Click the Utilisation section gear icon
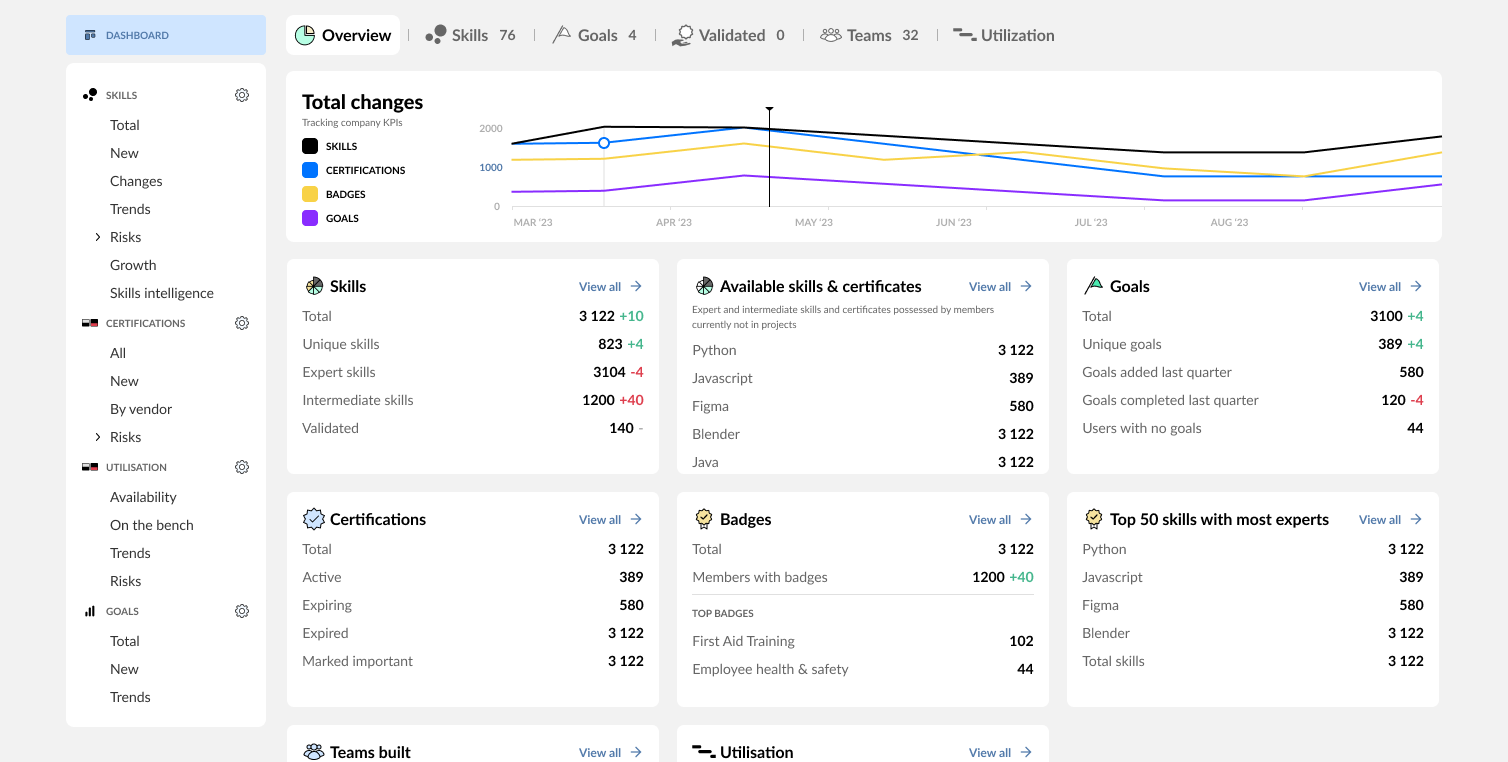This screenshot has width=1508, height=762. coord(242,467)
